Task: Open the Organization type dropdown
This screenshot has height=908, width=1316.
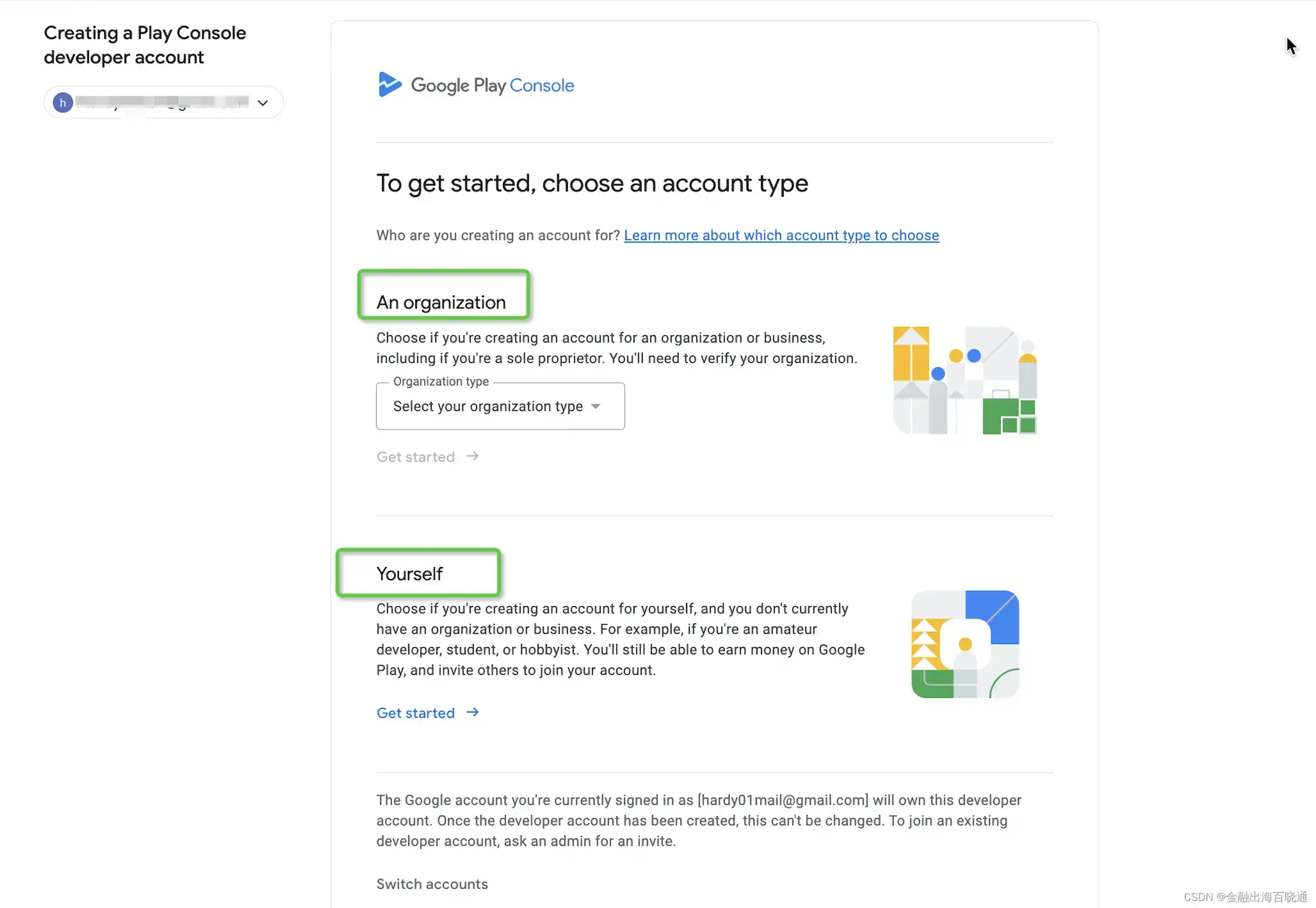Action: pyautogui.click(x=488, y=407)
